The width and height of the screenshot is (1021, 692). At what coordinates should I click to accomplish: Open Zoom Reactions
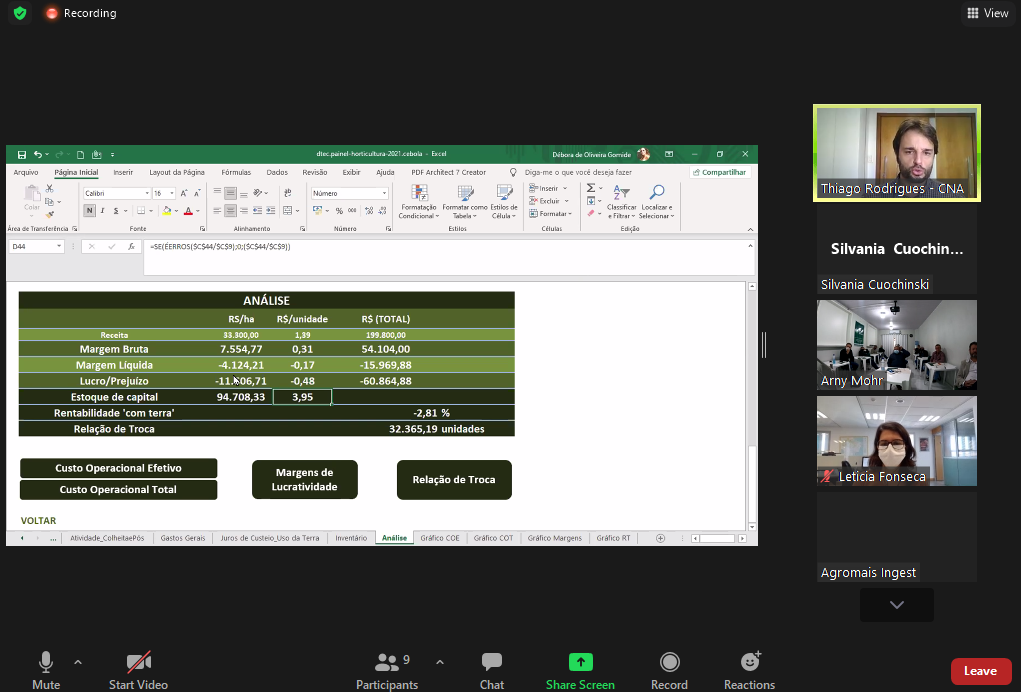tap(749, 671)
